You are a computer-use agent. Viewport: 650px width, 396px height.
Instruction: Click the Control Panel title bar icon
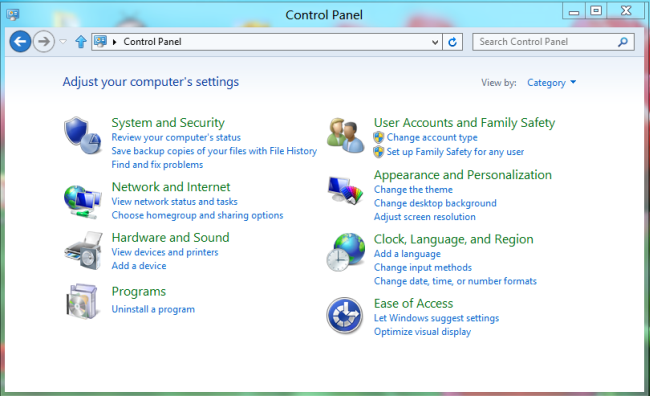[x=13, y=15]
